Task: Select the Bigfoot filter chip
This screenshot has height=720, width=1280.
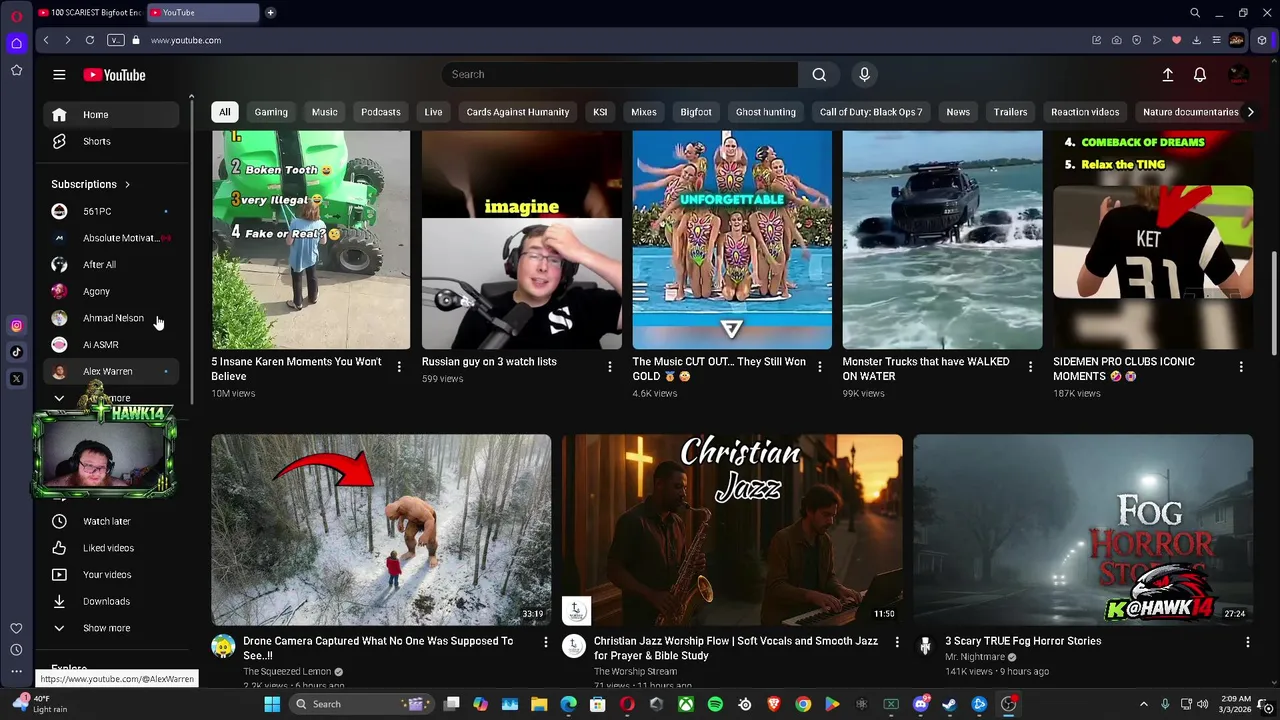Action: tap(696, 112)
